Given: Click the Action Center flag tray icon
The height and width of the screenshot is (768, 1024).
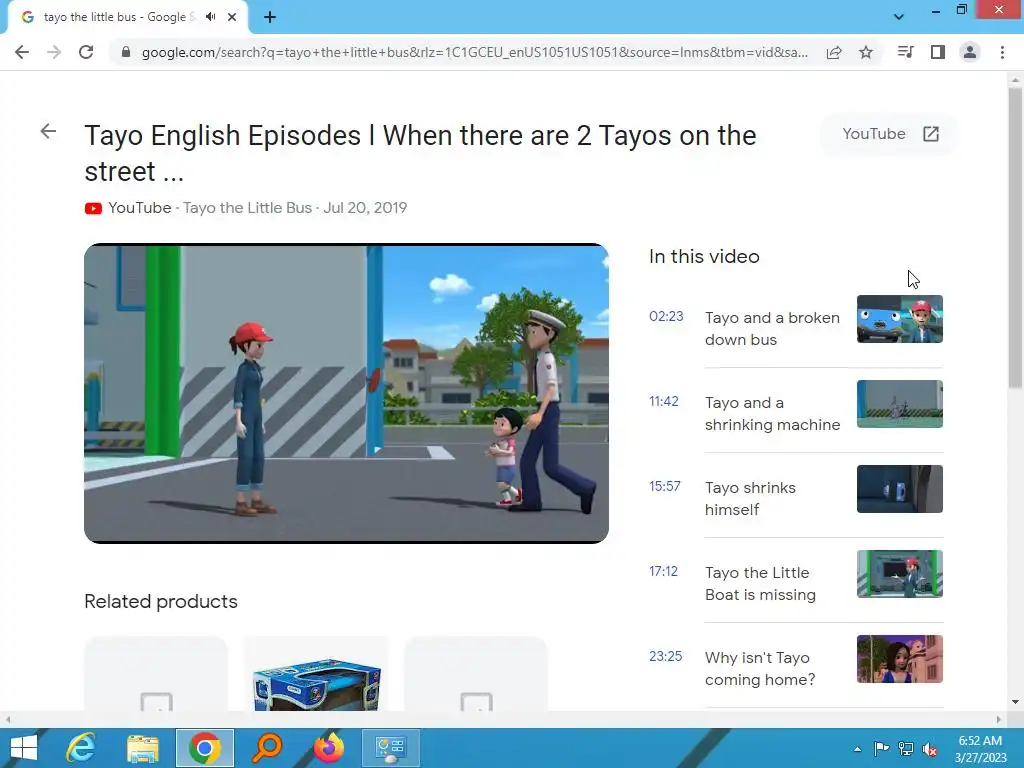Looking at the screenshot, I should point(882,749).
